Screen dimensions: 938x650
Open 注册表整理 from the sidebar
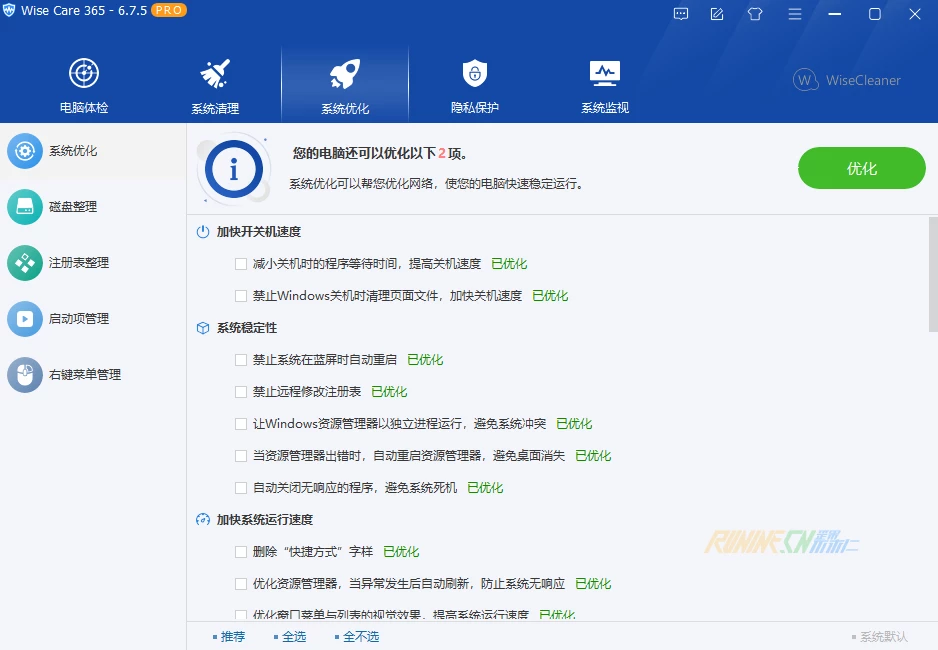79,263
